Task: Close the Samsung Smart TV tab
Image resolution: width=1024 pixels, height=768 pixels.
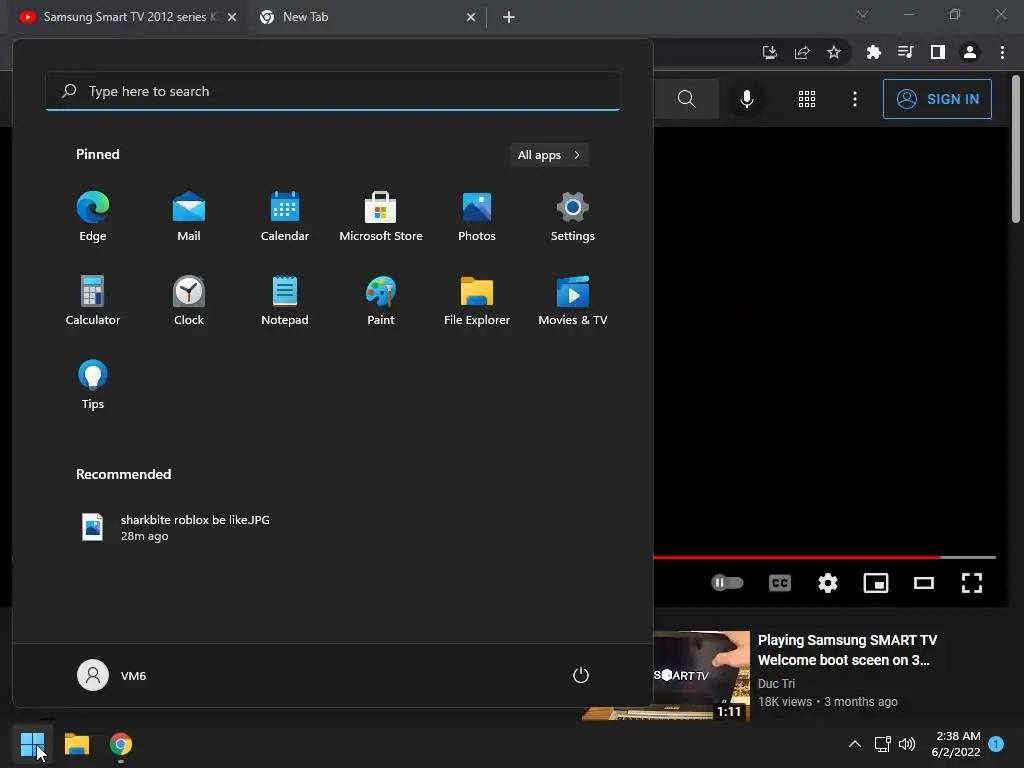Action: coord(232,17)
